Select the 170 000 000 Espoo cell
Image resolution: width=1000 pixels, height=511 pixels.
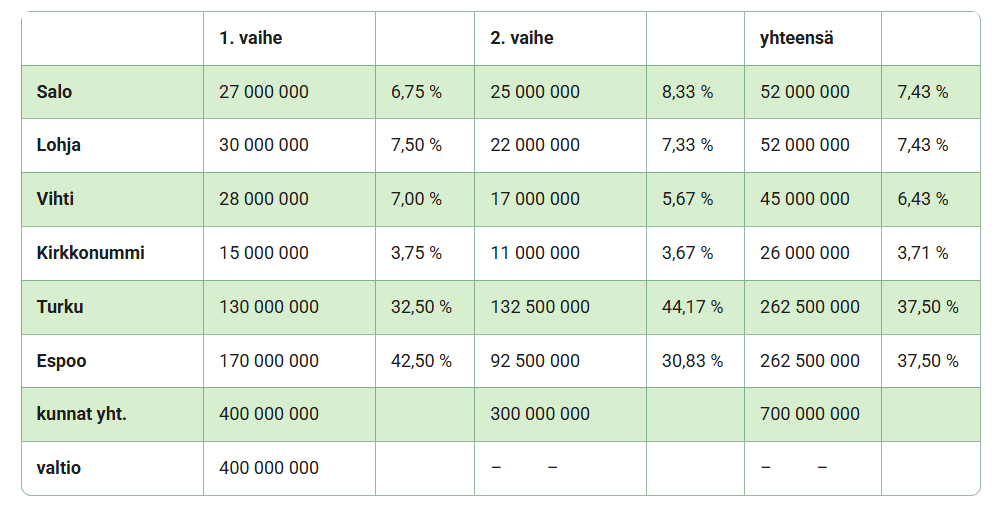[268, 361]
